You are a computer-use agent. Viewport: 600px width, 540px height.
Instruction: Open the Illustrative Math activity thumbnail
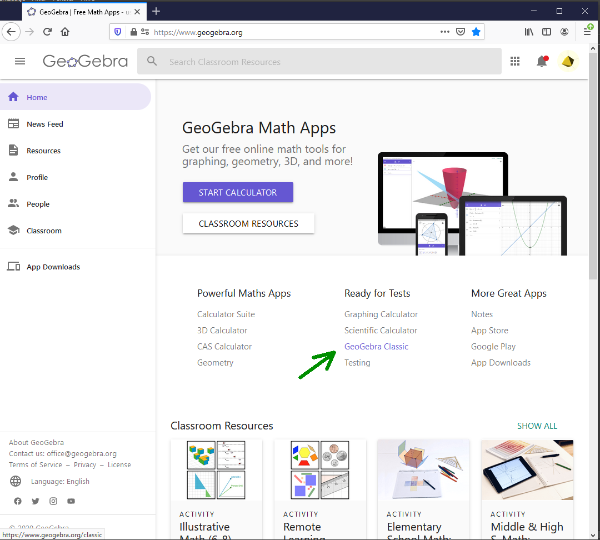click(x=216, y=470)
